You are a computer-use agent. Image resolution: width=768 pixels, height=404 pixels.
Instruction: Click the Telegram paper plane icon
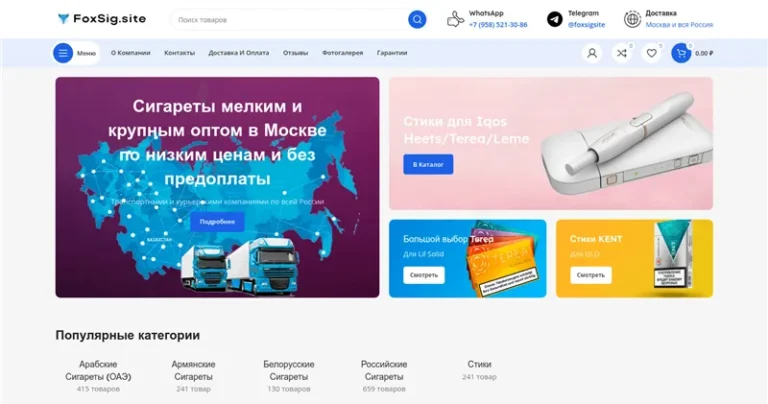(x=554, y=20)
